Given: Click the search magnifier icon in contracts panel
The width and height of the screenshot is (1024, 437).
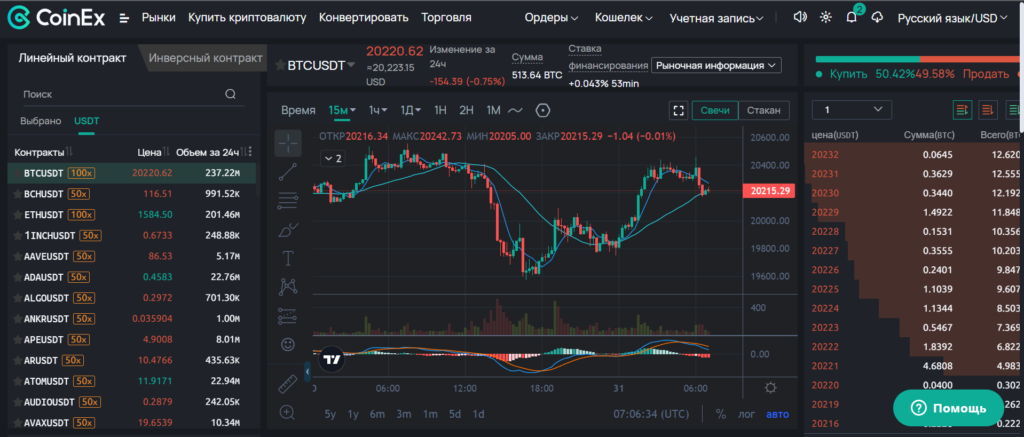Looking at the screenshot, I should coord(231,94).
